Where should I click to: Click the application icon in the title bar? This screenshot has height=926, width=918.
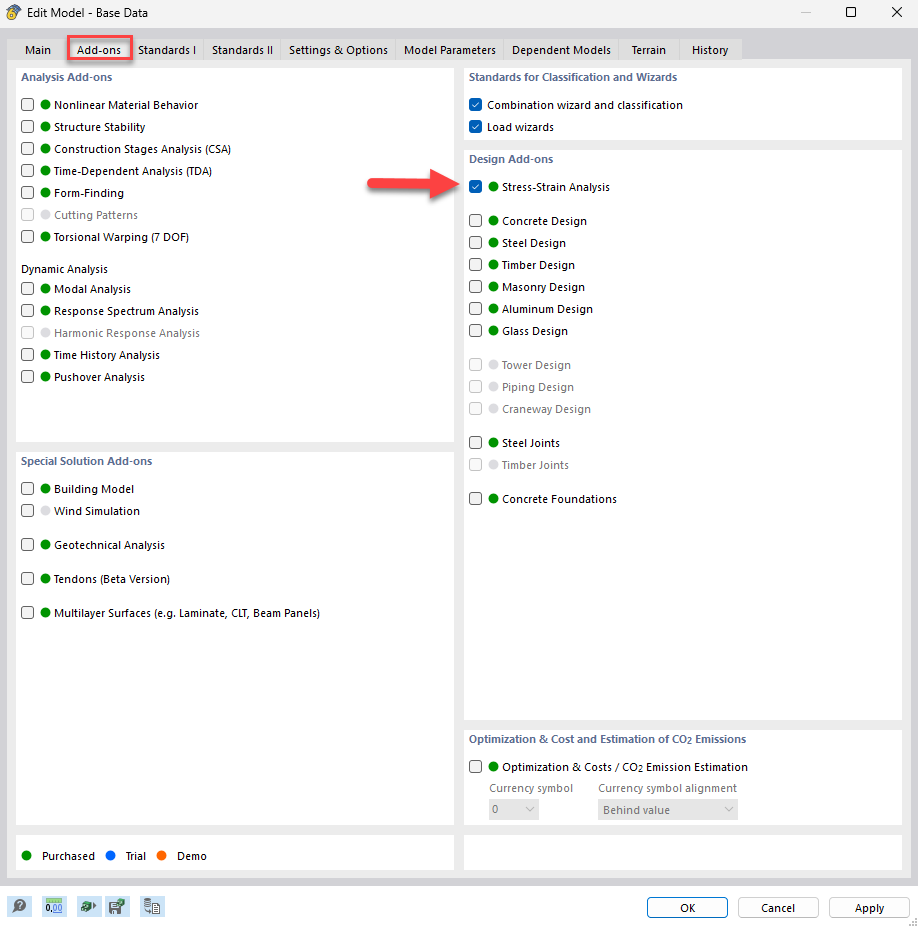click(x=14, y=12)
